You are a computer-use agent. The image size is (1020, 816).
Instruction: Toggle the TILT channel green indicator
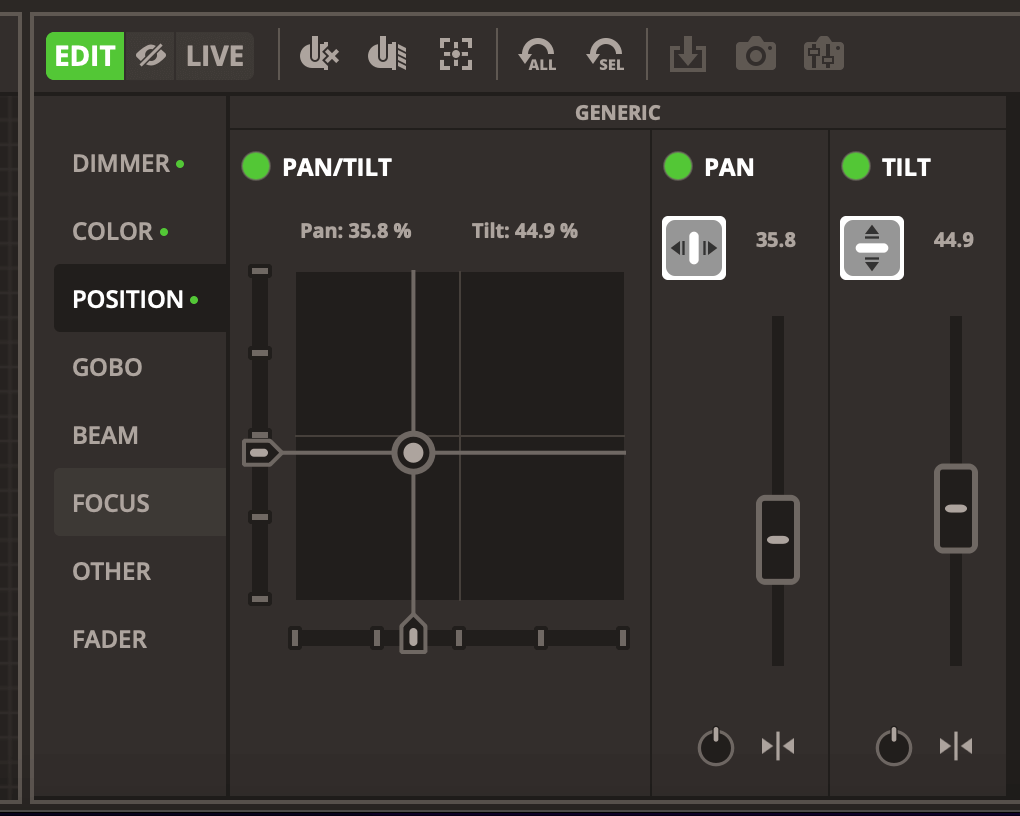[856, 167]
